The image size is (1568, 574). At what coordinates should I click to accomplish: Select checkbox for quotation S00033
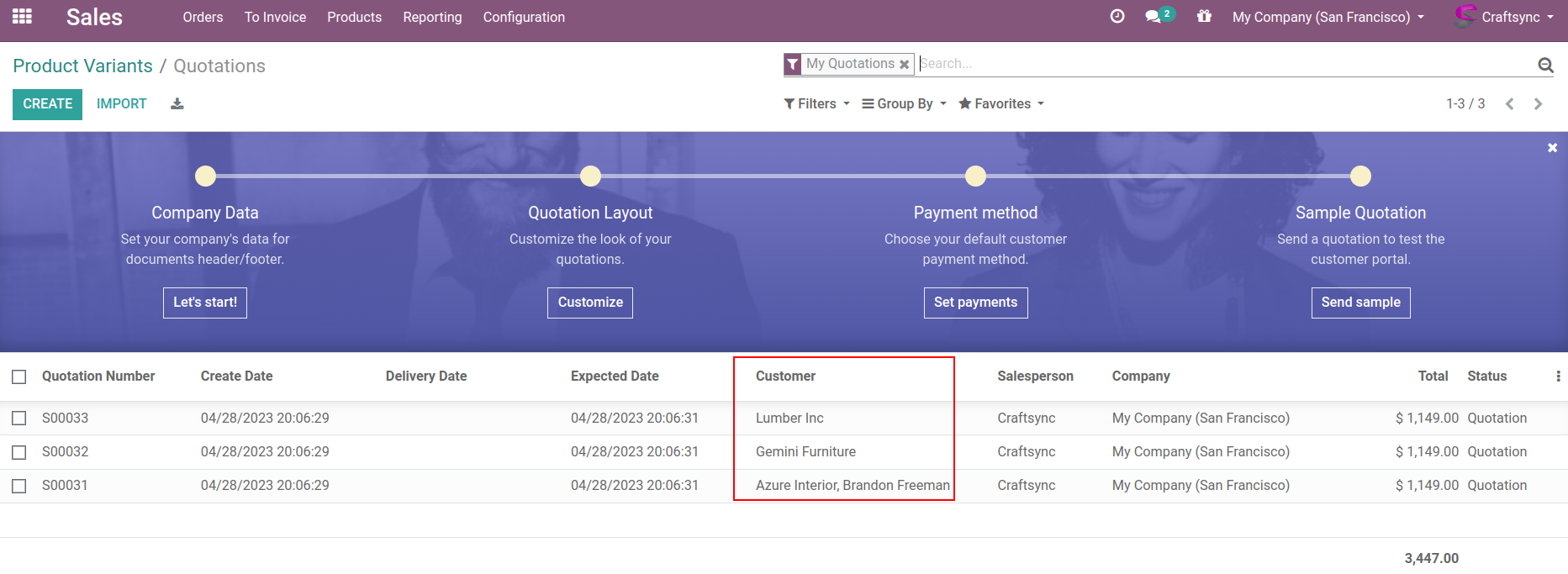point(19,419)
